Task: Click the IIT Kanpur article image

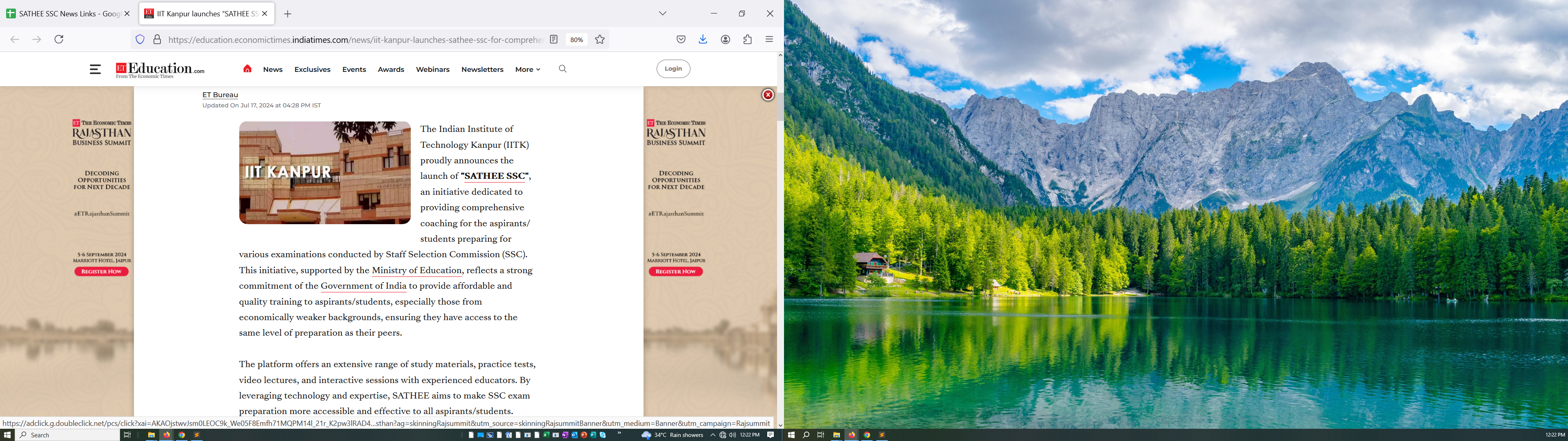Action: (325, 173)
